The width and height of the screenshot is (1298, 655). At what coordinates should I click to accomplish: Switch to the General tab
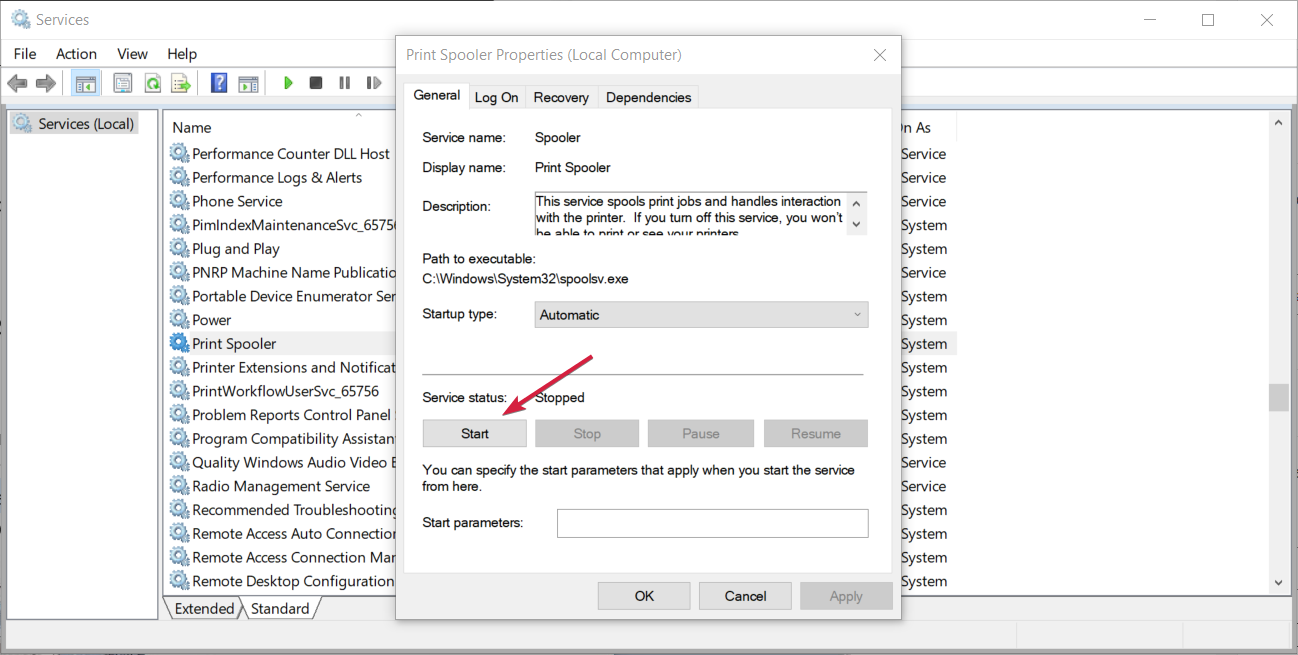click(x=437, y=95)
